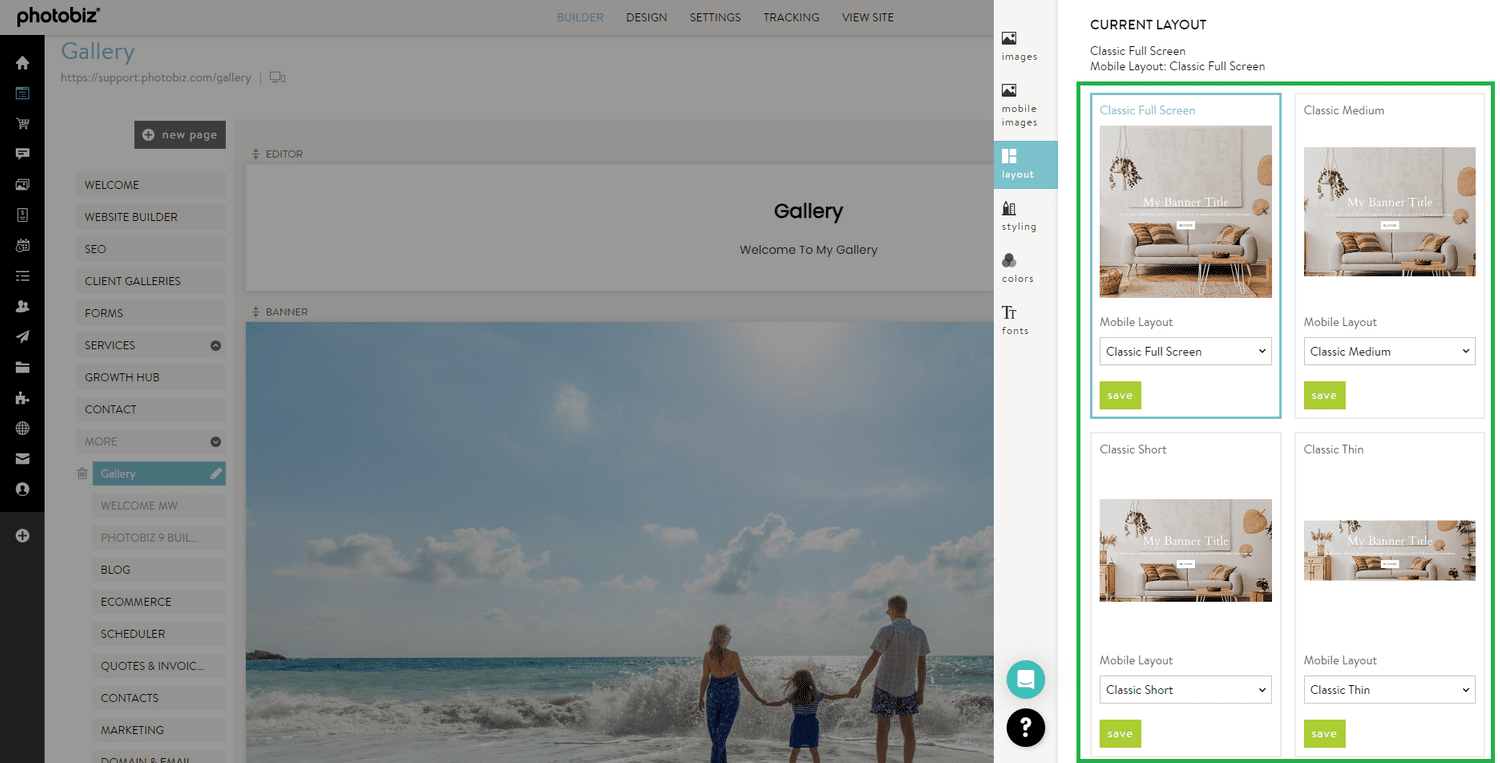Screen dimensions: 1500x763
Task: Click the question mark help icon
Action: (x=1025, y=727)
